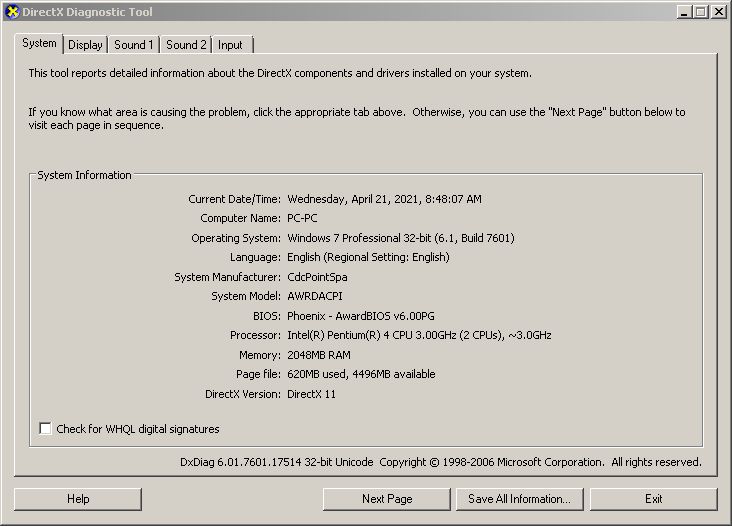Viewport: 732px width, 526px height.
Task: Minimize the DirectX Diagnostic Tool window
Action: click(684, 12)
